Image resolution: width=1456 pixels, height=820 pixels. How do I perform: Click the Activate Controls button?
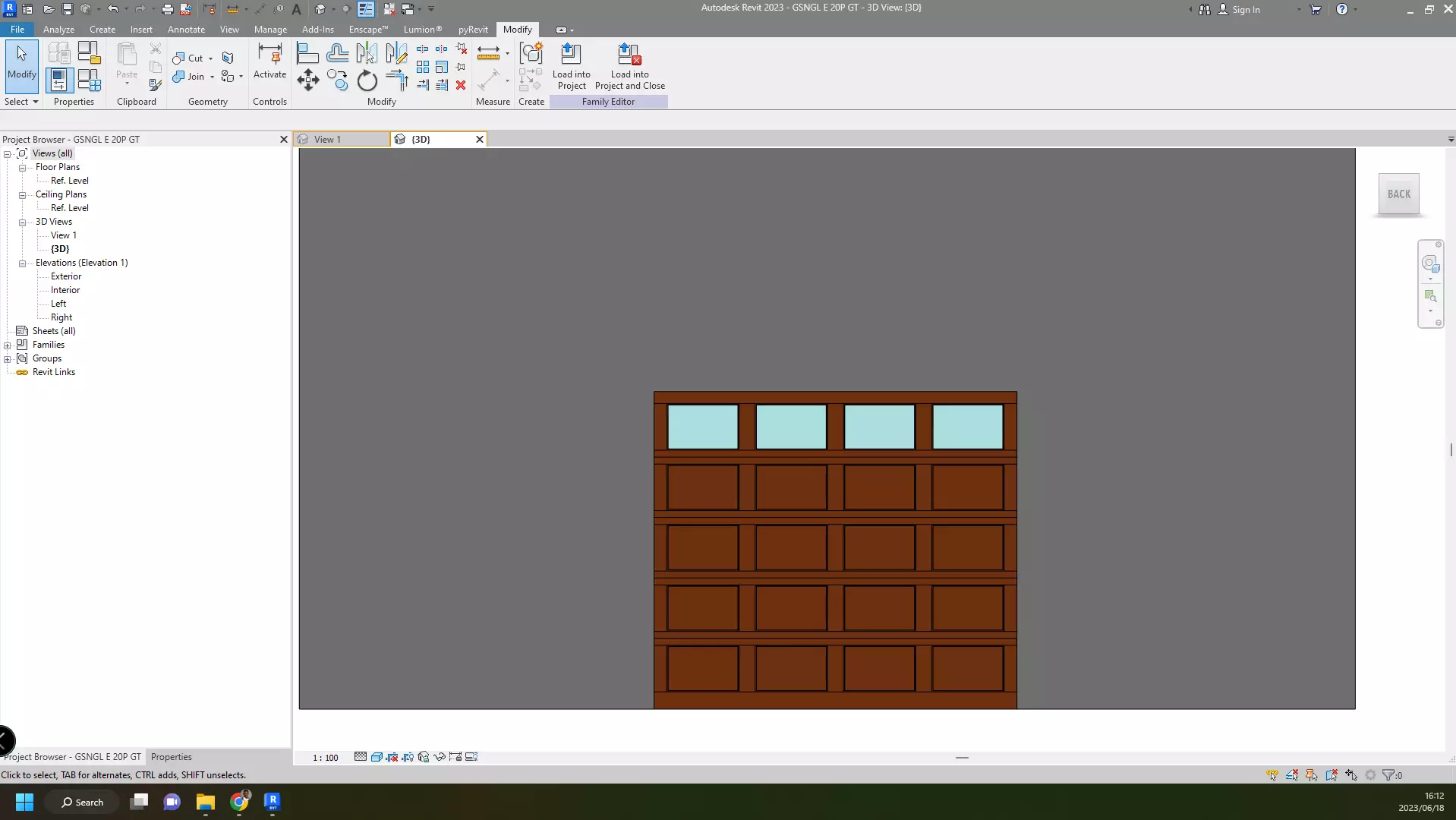click(269, 62)
